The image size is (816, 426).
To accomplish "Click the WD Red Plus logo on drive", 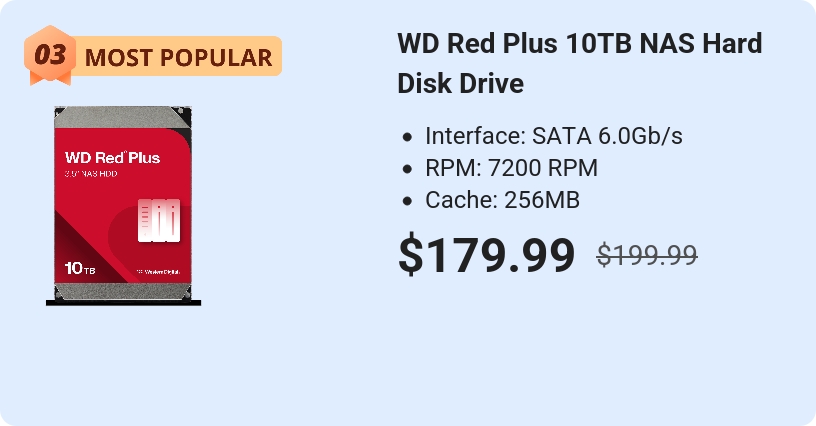I will coord(112,157).
